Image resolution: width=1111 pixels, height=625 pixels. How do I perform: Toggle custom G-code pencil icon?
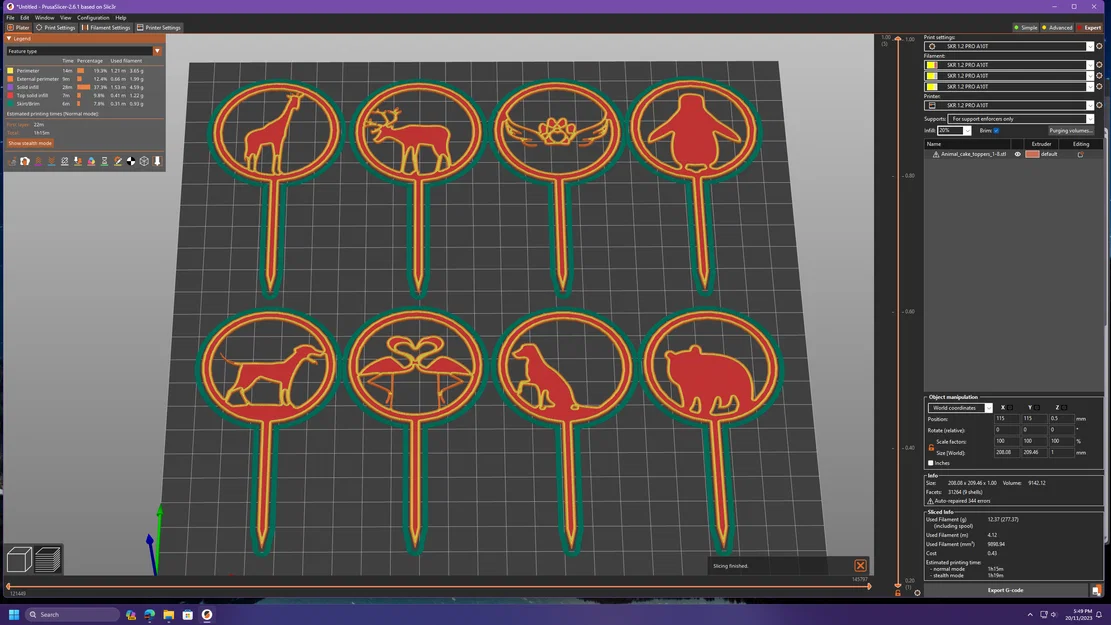pos(118,162)
